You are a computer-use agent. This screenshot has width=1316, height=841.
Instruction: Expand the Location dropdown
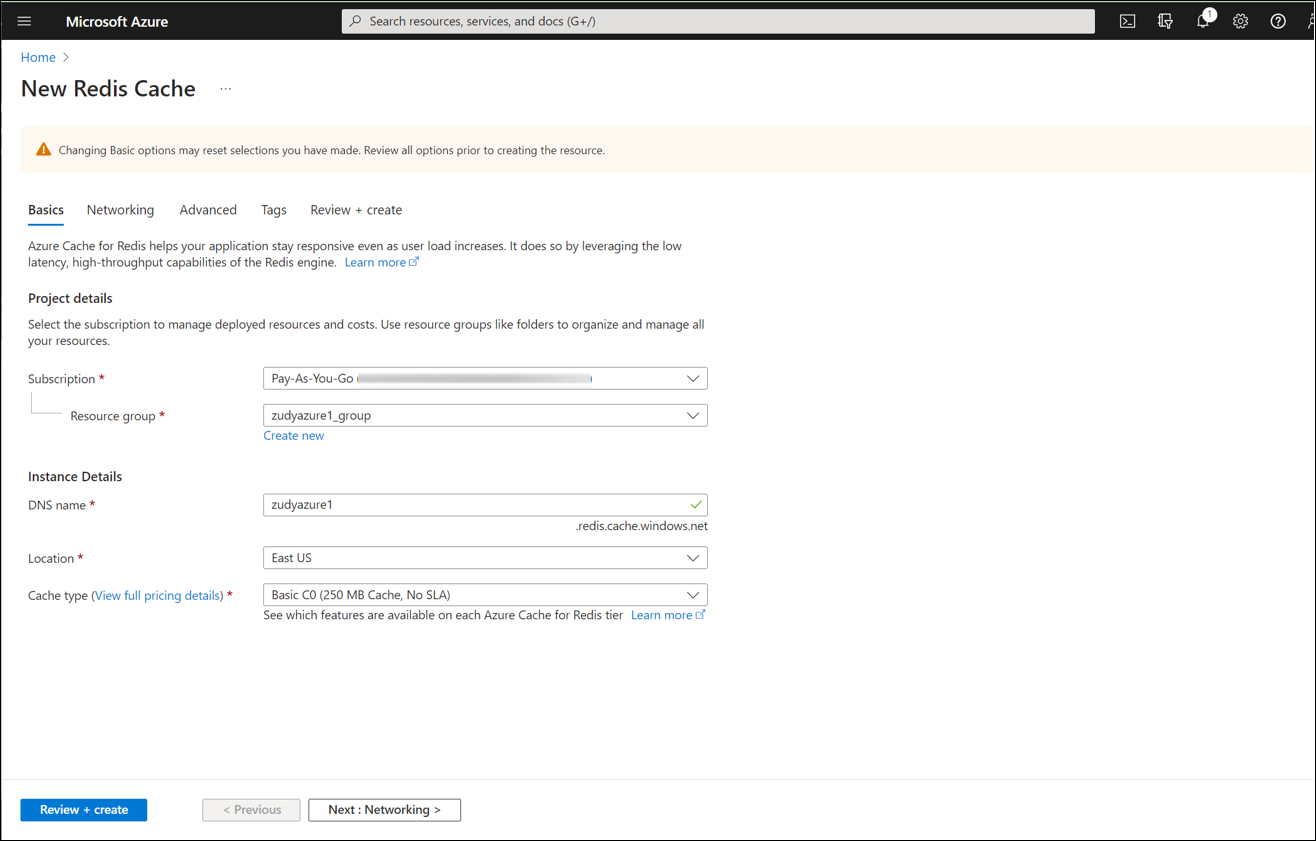click(x=485, y=558)
